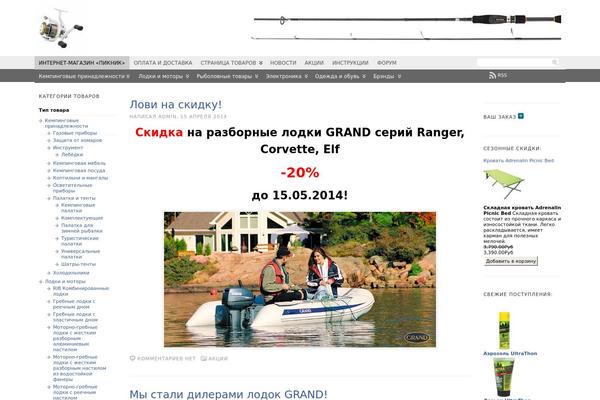Open the post title Лови на скидку!
The width and height of the screenshot is (600, 400).
[x=176, y=104]
